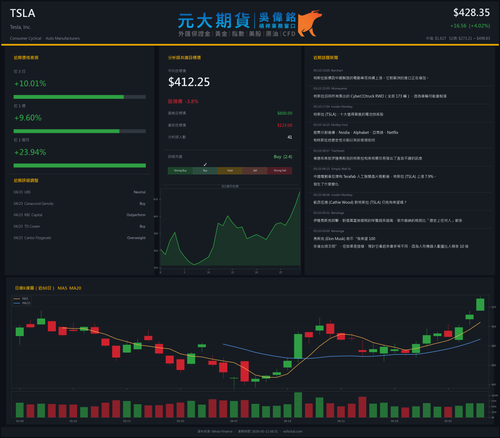Click the progress bar under +10.01%
The image size is (500, 438).
point(79,97)
